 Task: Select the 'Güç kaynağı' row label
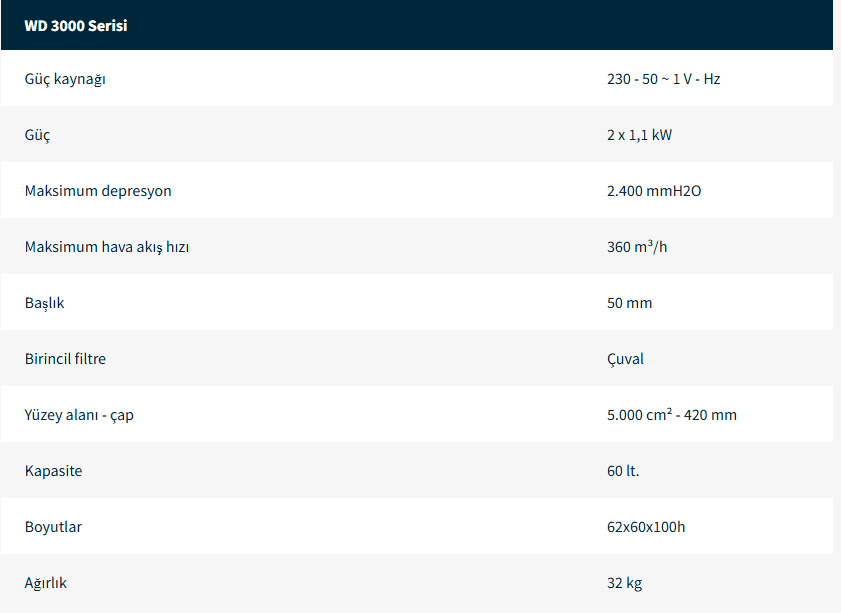coord(65,79)
